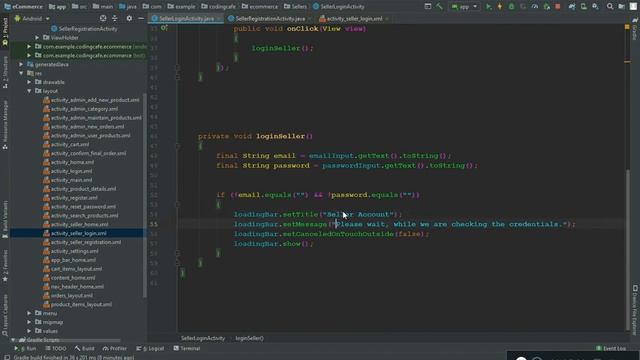Click the Make Project hammer icon

pos(439,7)
